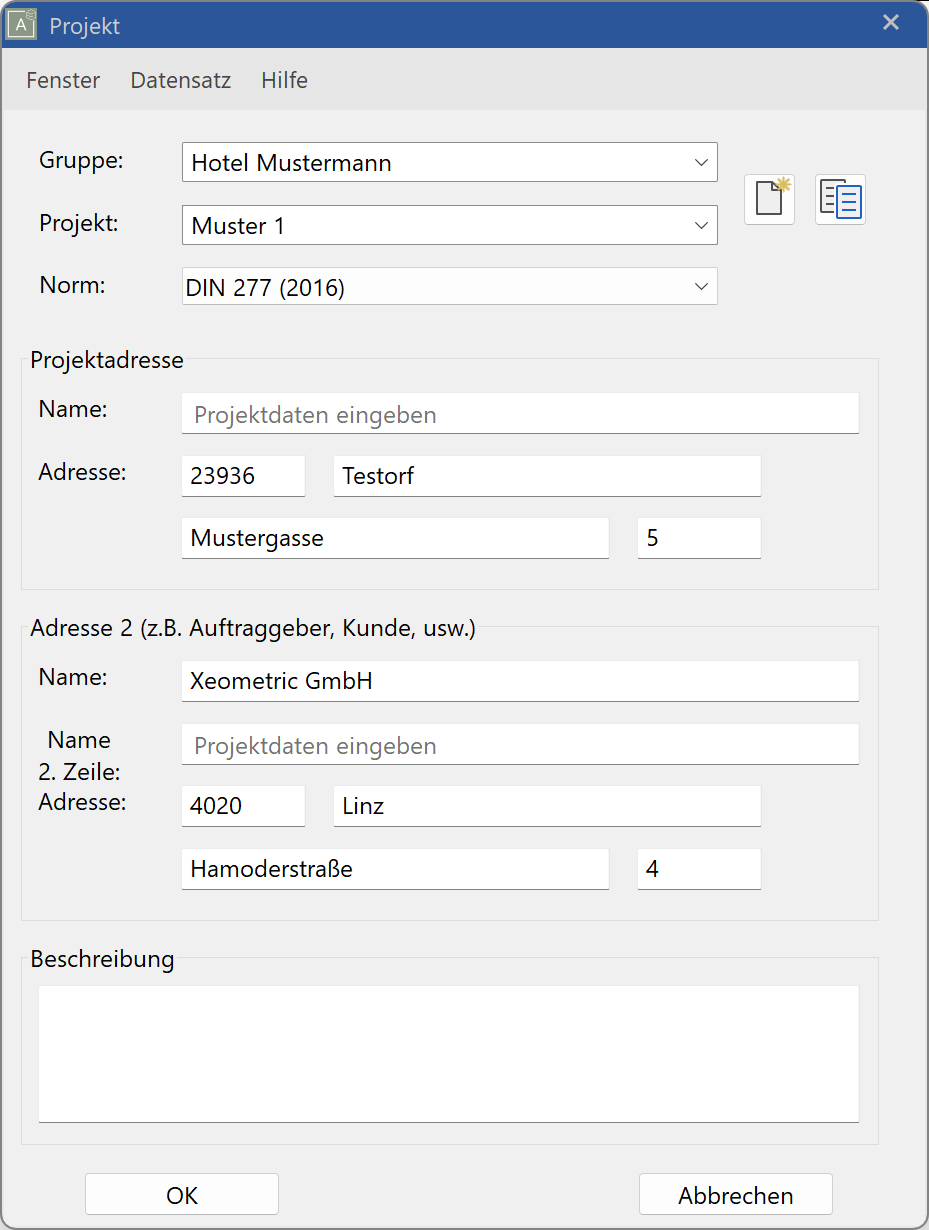929x1230 pixels.
Task: Click inside the Beschreibung text area
Action: pos(448,1053)
